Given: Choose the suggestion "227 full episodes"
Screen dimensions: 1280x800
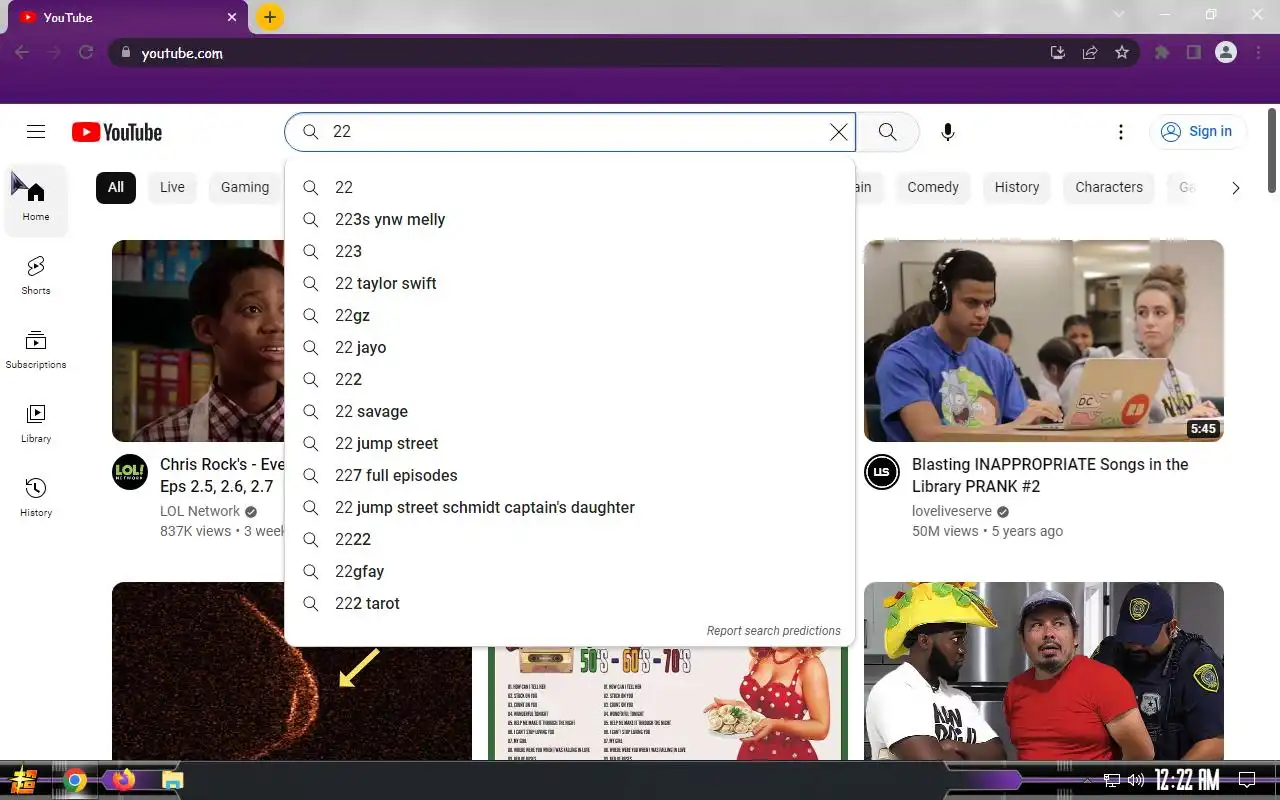Looking at the screenshot, I should tap(570, 475).
